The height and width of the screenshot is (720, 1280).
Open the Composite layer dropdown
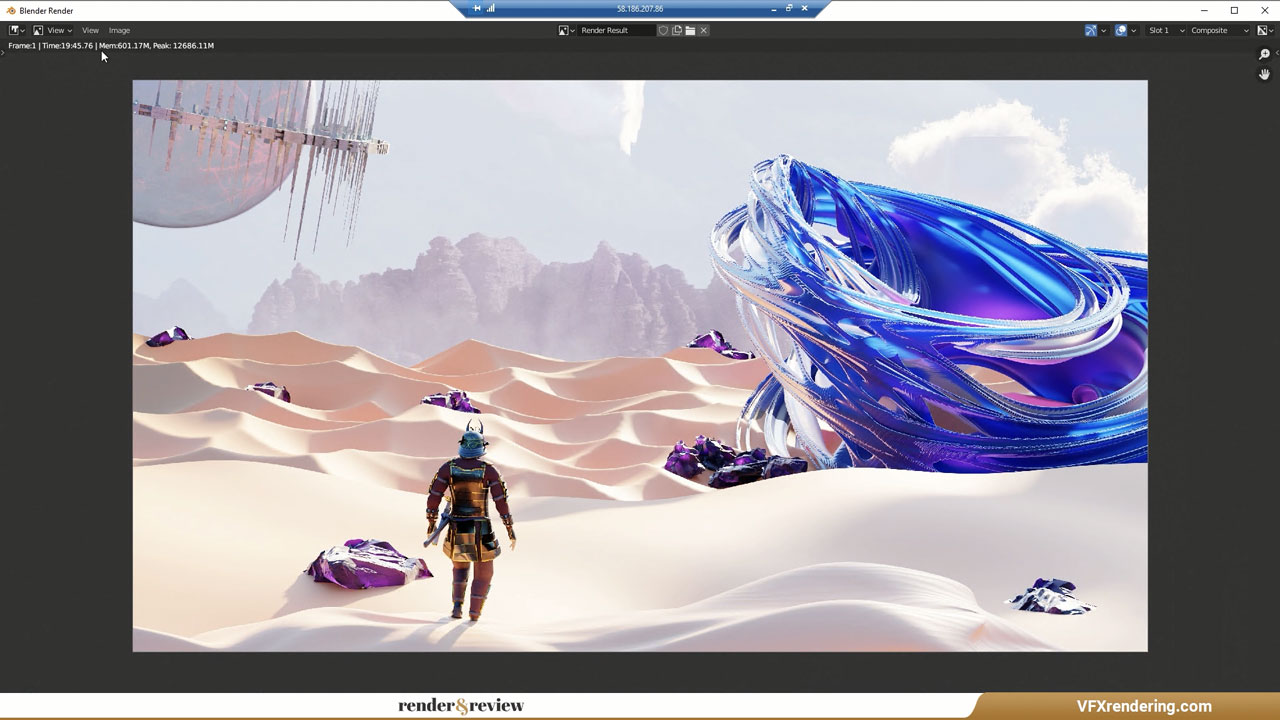[1219, 30]
